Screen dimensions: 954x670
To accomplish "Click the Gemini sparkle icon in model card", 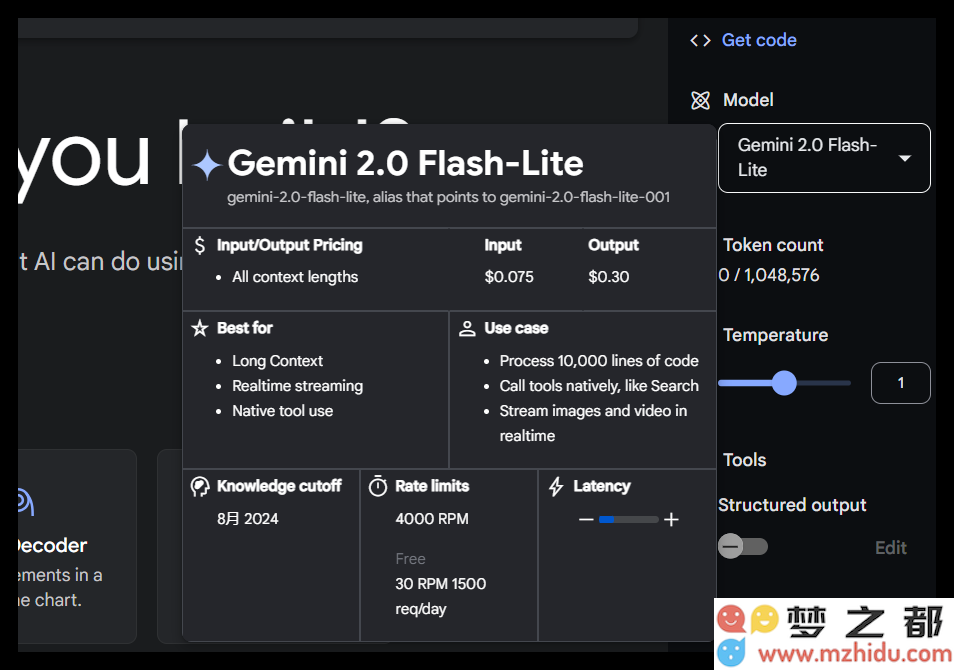I will (x=207, y=164).
